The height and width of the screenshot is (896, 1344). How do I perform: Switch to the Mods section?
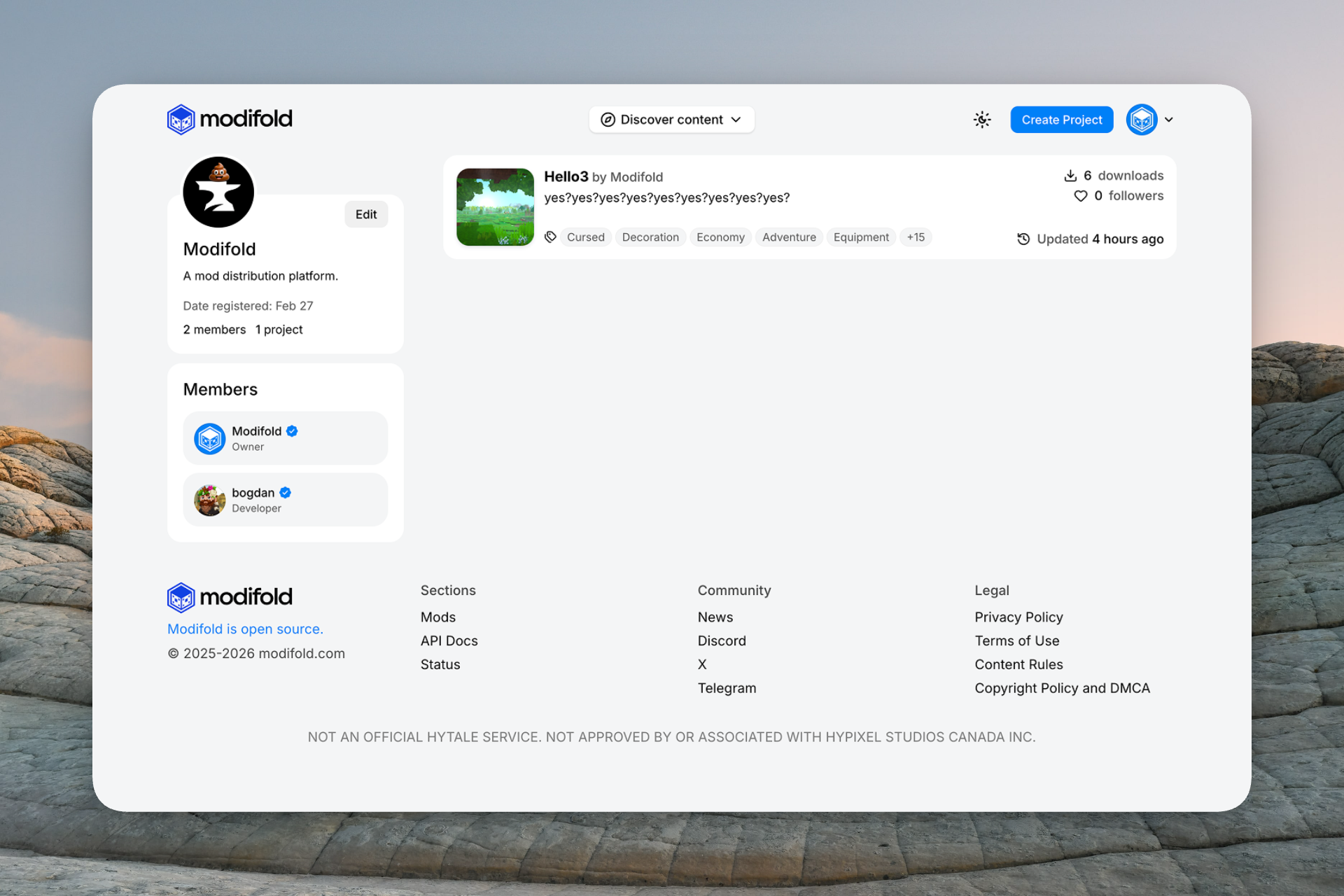pos(438,617)
